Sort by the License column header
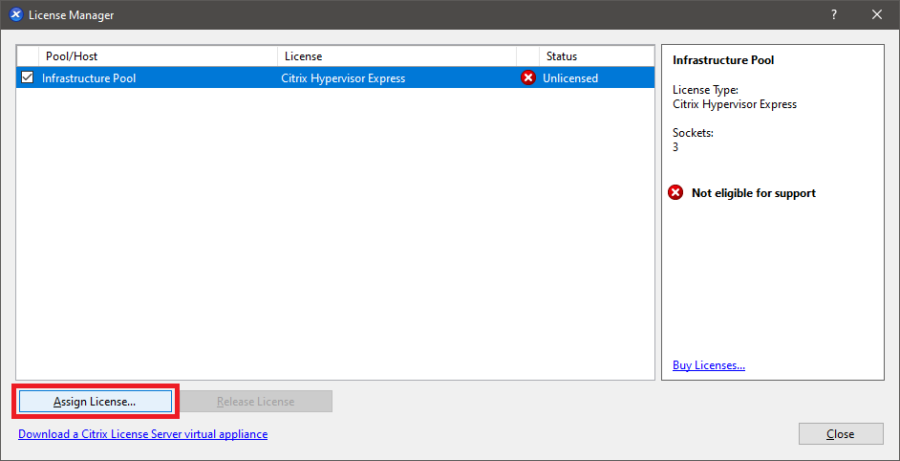This screenshot has width=900, height=461. click(x=397, y=56)
